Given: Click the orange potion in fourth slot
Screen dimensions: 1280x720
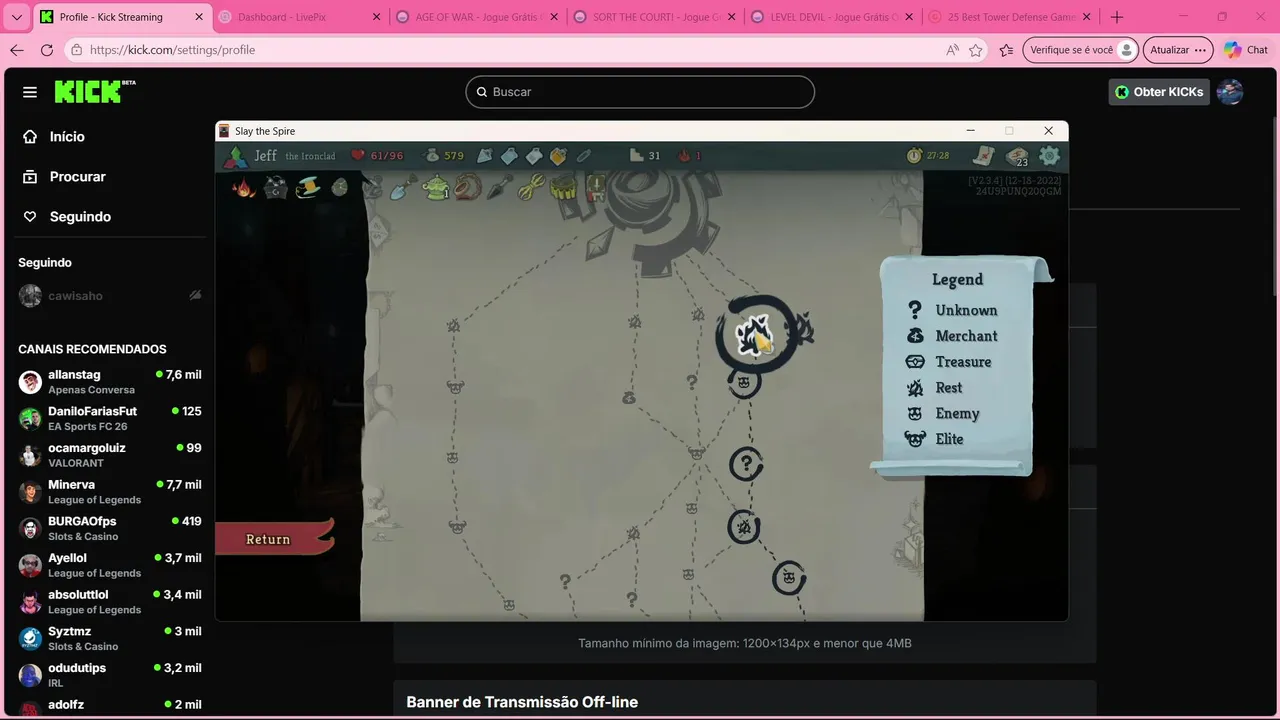Looking at the screenshot, I should (558, 156).
